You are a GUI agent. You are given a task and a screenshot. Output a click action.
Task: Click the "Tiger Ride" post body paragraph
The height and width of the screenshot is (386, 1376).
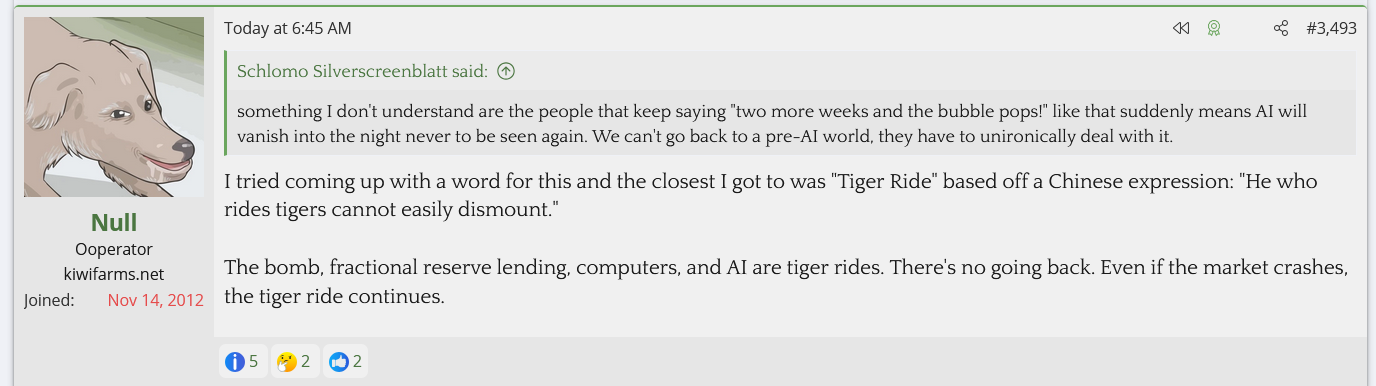click(771, 196)
